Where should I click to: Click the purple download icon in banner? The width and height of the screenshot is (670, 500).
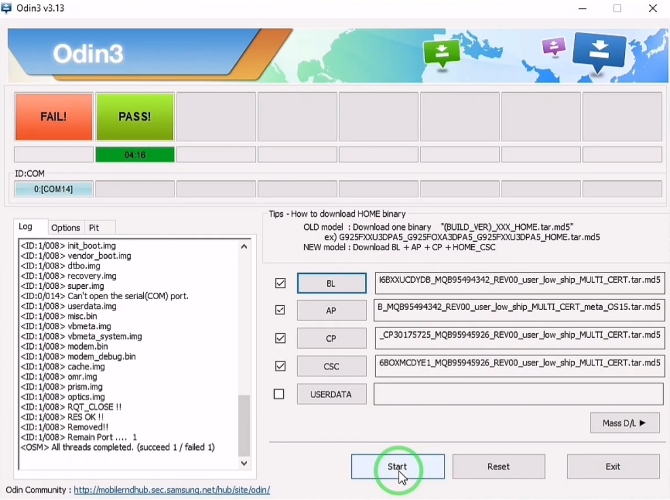[554, 46]
